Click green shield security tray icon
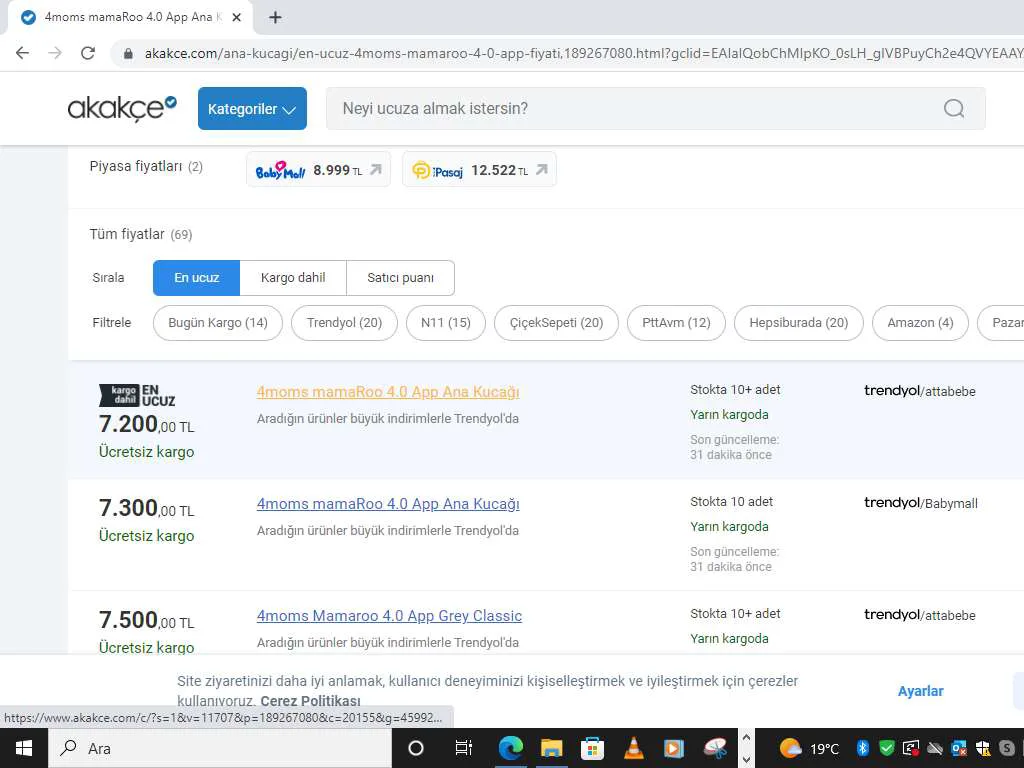The width and height of the screenshot is (1024, 768). (x=886, y=748)
